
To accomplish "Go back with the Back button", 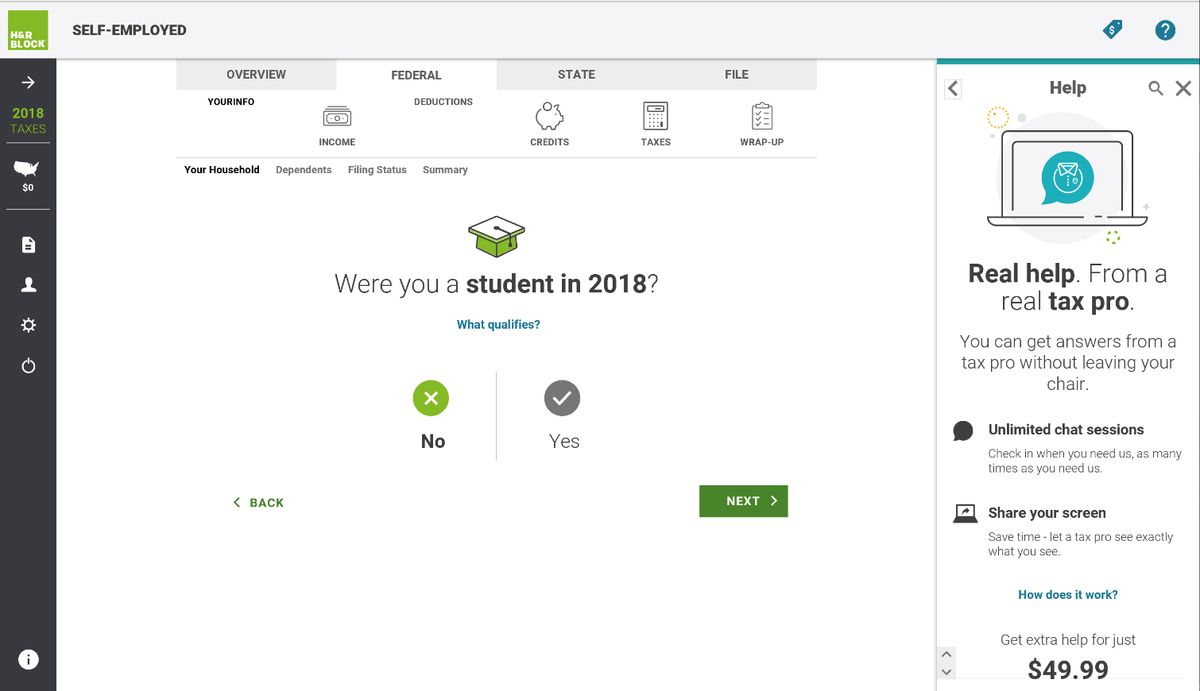I will point(258,502).
